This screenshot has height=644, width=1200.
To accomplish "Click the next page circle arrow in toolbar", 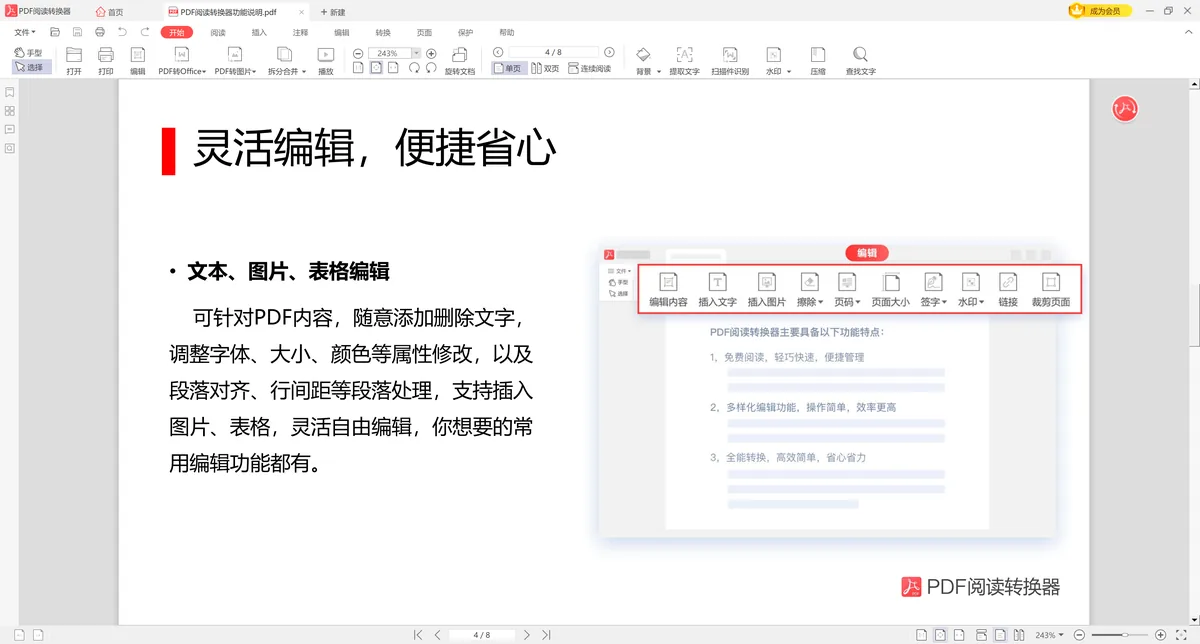I will 607,52.
